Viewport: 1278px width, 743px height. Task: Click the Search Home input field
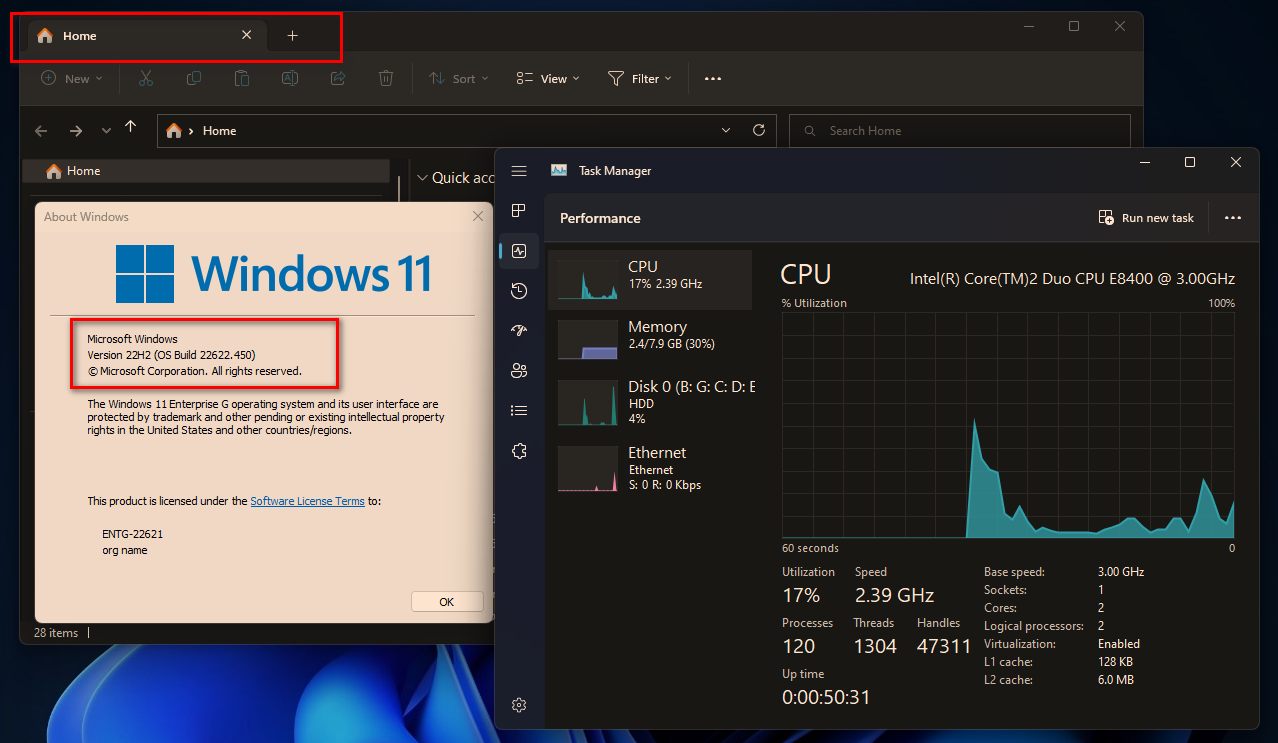click(x=960, y=131)
